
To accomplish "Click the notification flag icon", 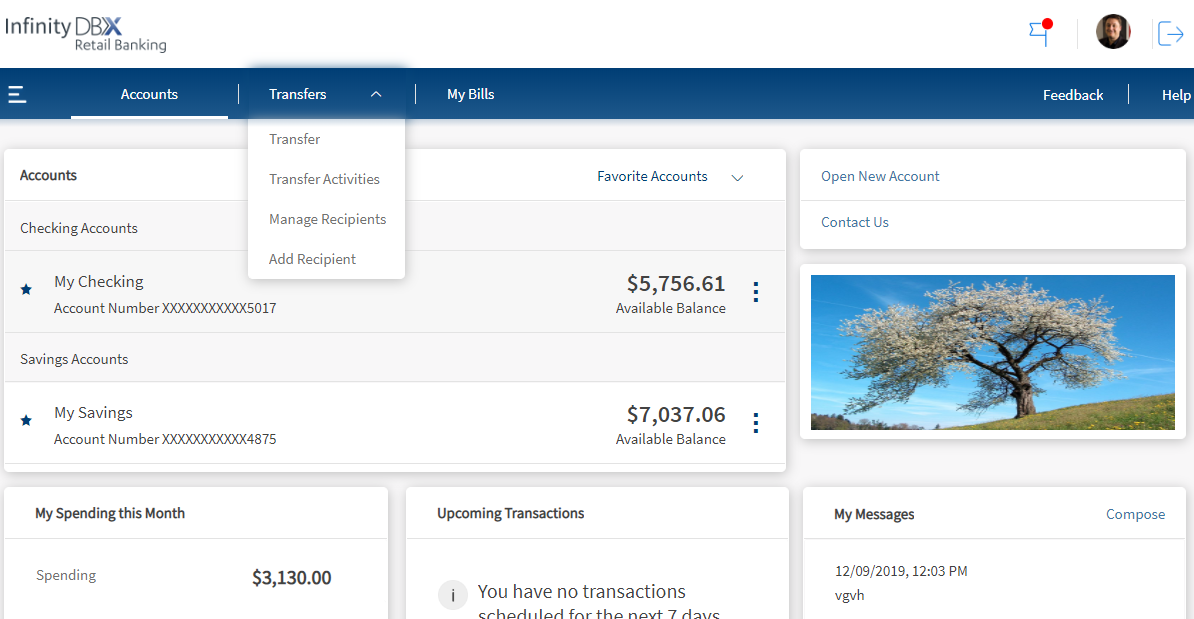I will [1040, 32].
